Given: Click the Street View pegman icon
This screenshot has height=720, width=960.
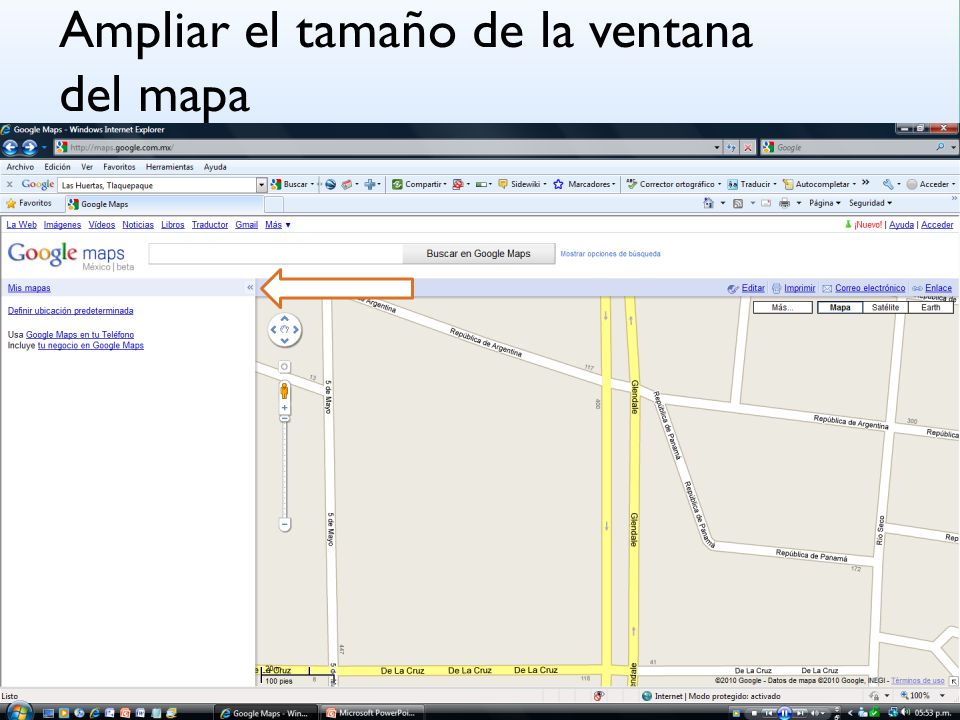Looking at the screenshot, I should [284, 390].
